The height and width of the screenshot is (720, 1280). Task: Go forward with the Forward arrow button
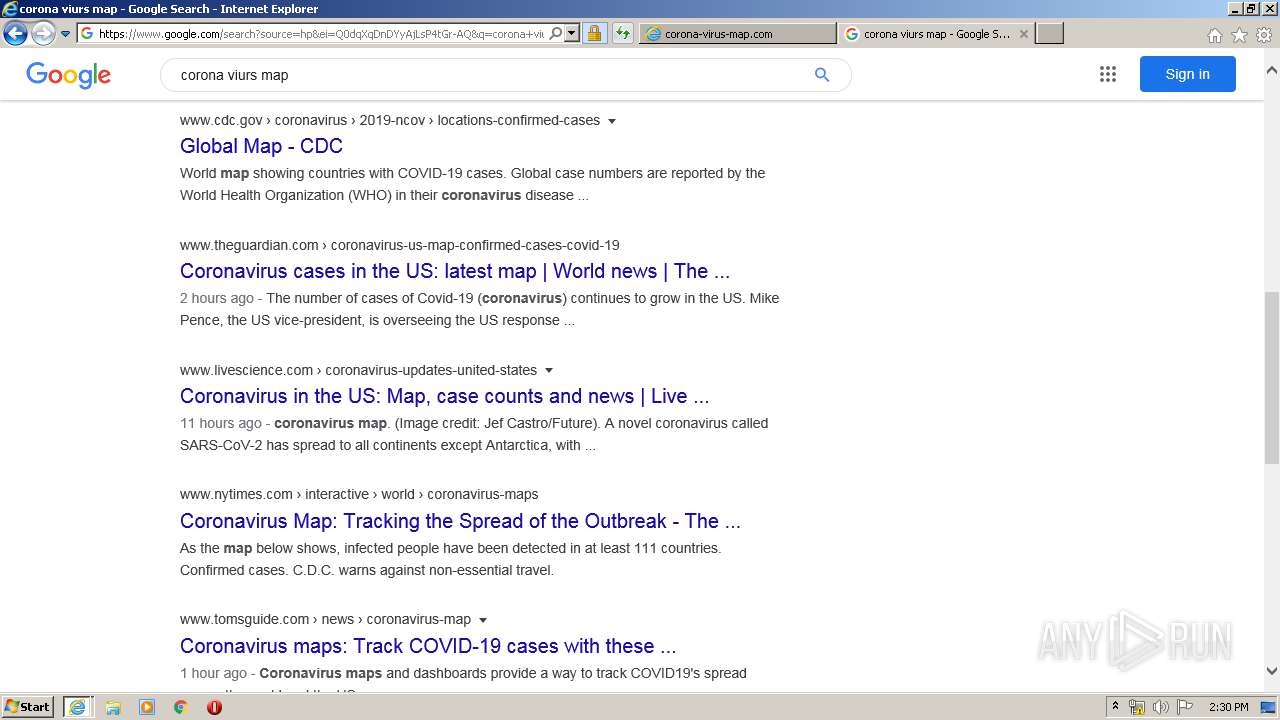pyautogui.click(x=43, y=34)
